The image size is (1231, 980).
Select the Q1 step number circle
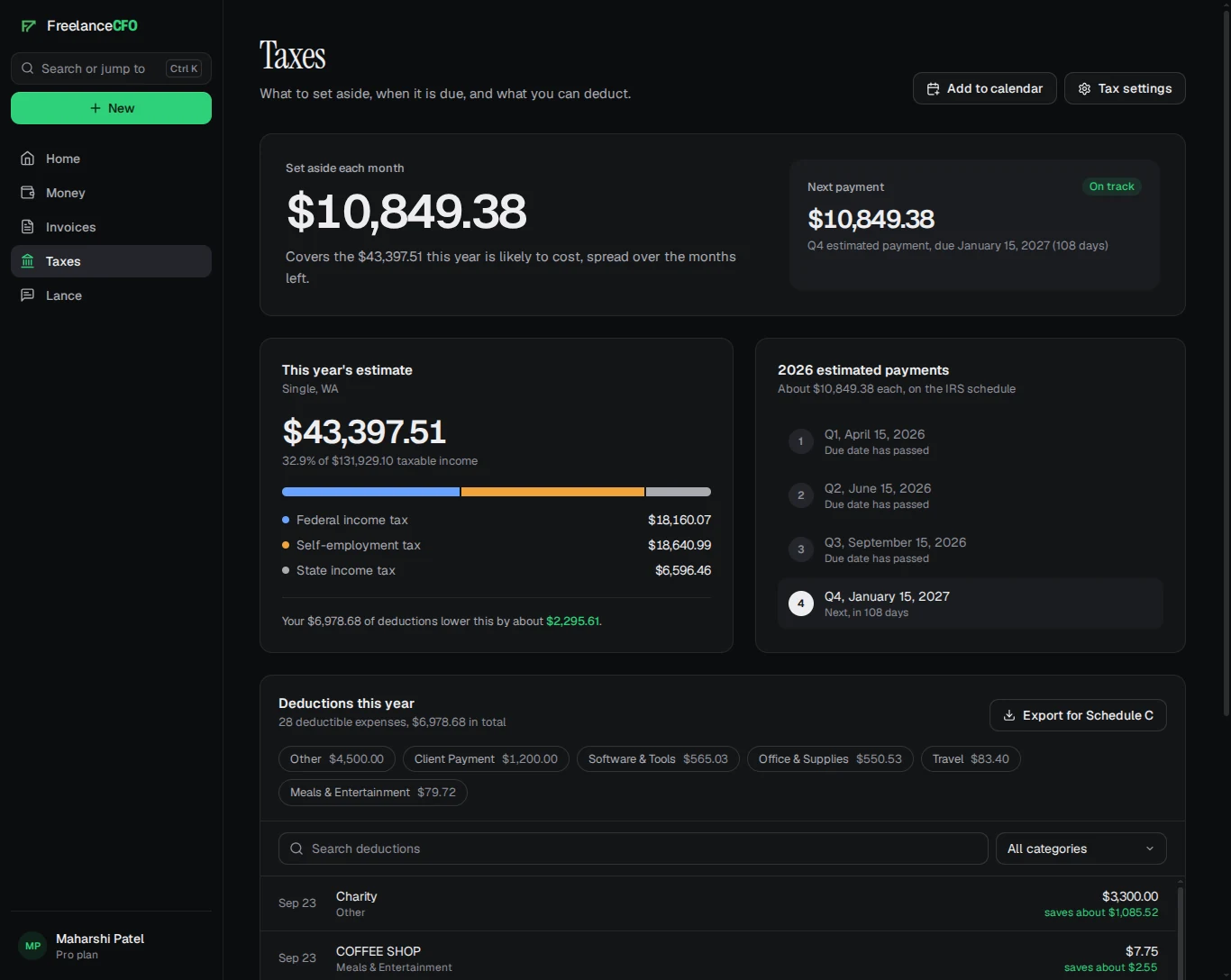[801, 441]
